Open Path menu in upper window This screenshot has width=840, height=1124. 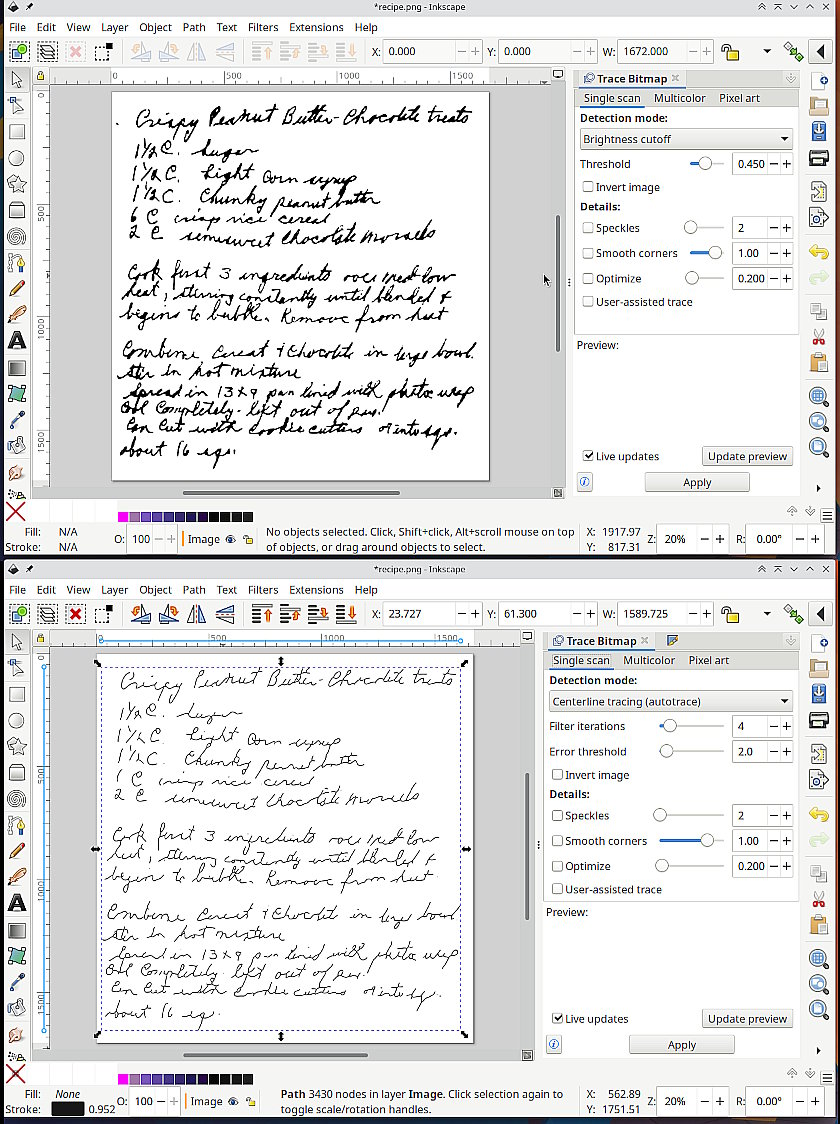coord(194,27)
